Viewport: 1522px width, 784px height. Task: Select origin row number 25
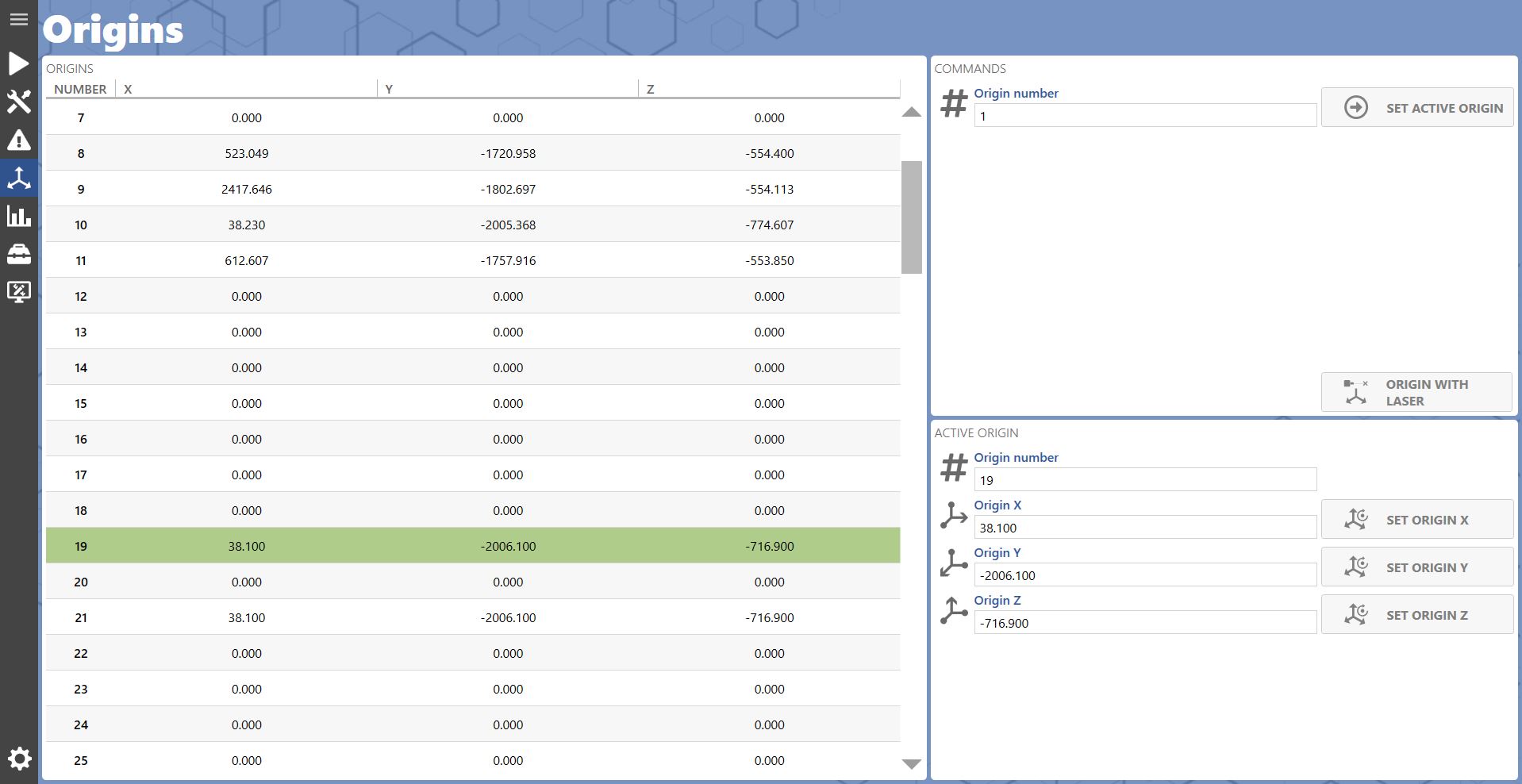pyautogui.click(x=473, y=760)
